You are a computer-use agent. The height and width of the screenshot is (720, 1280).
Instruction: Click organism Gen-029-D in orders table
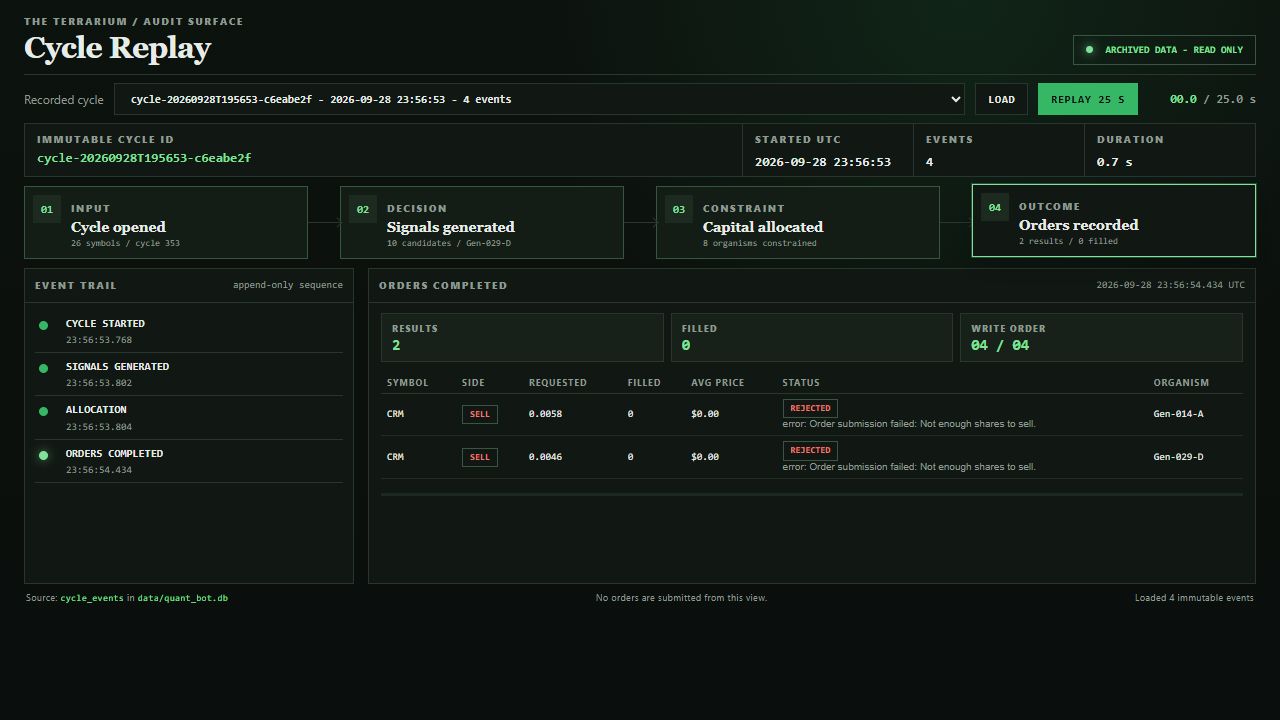[1178, 457]
